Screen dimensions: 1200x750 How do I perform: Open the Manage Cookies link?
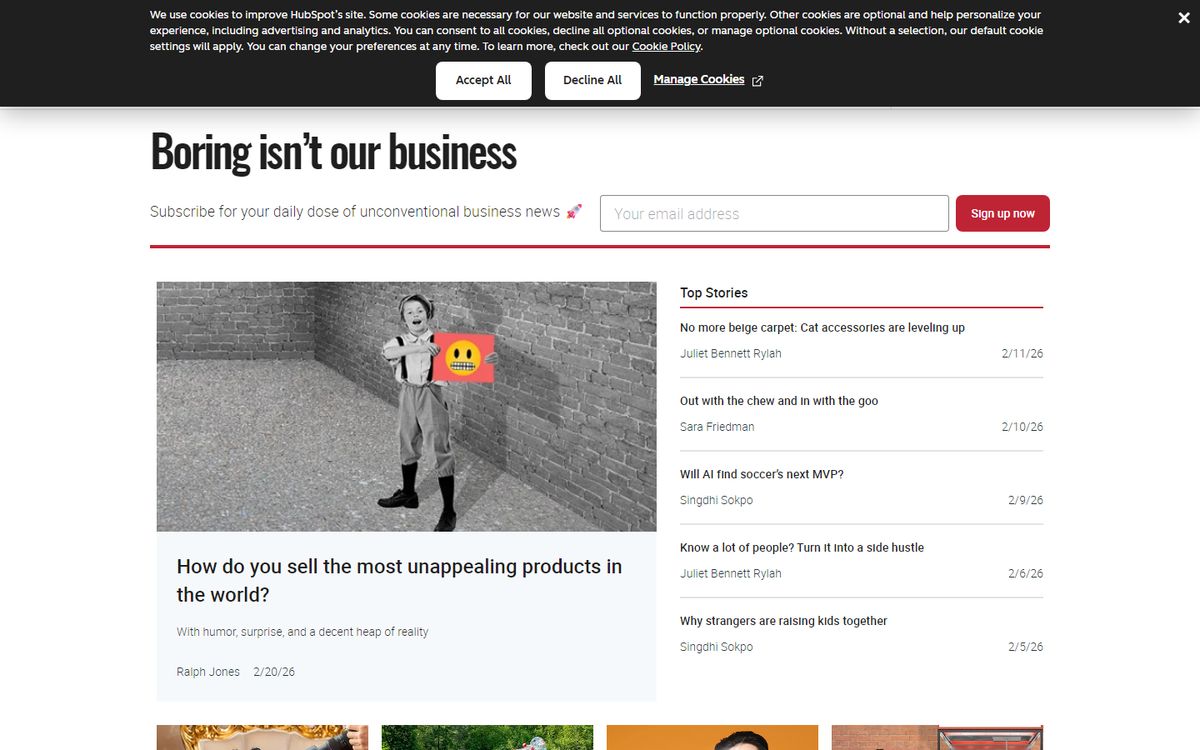point(698,80)
